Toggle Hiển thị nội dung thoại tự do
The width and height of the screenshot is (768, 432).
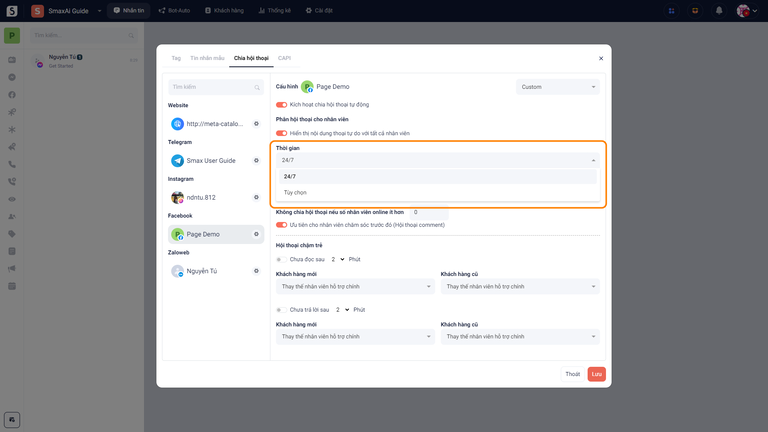pyautogui.click(x=281, y=133)
